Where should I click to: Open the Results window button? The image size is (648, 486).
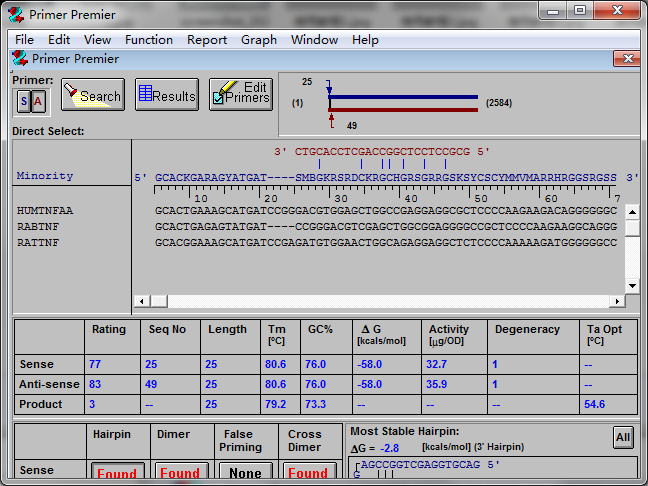(x=166, y=95)
